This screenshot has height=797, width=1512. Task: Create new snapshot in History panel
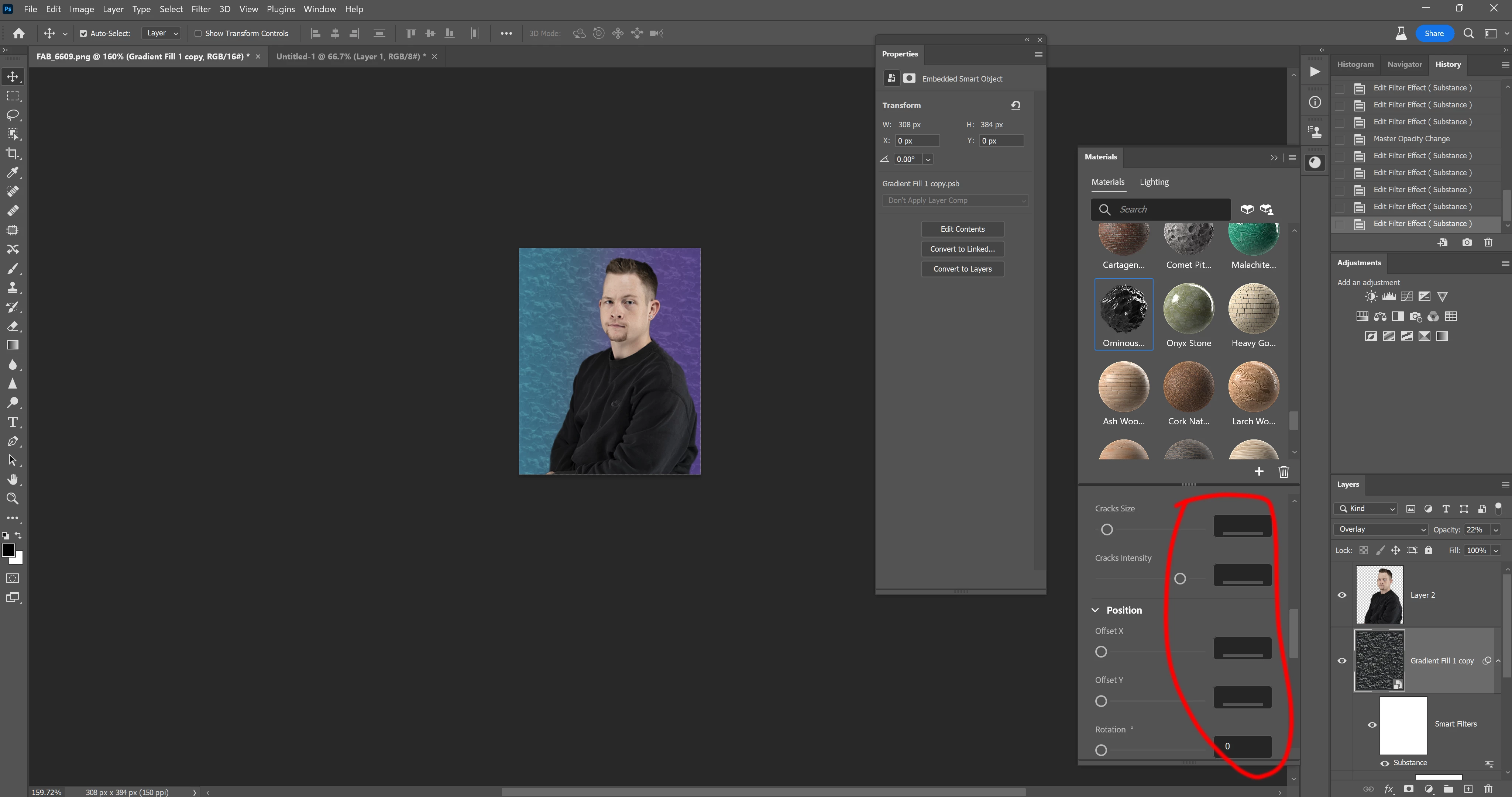tap(1467, 242)
